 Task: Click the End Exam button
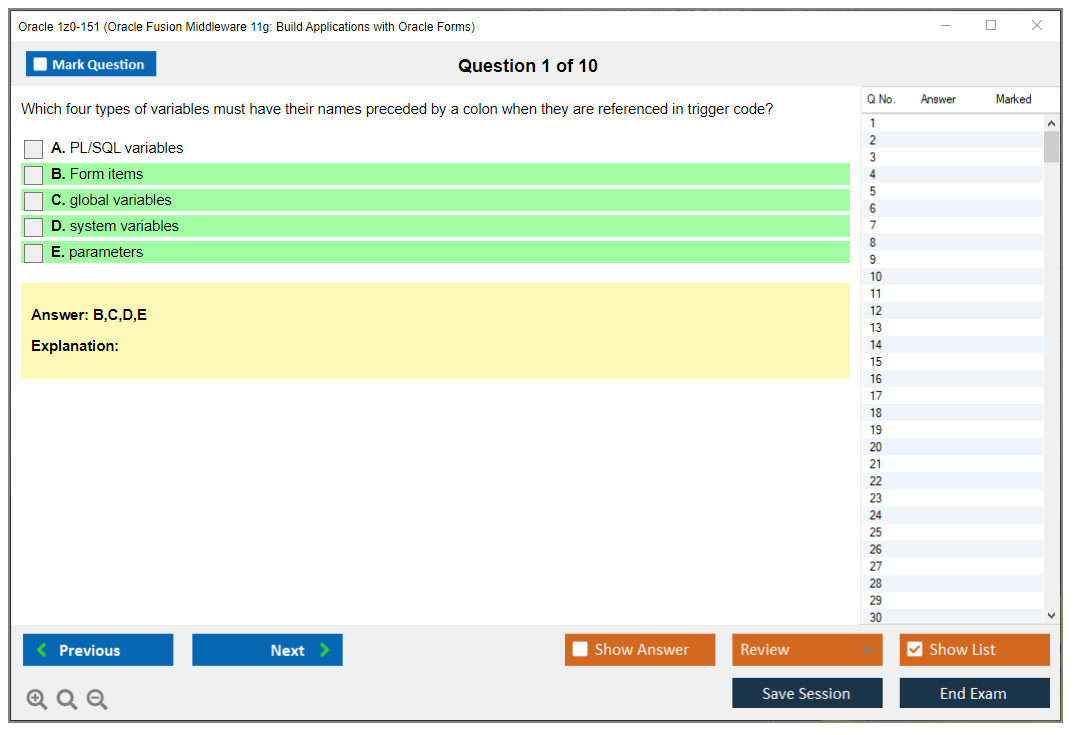(974, 693)
